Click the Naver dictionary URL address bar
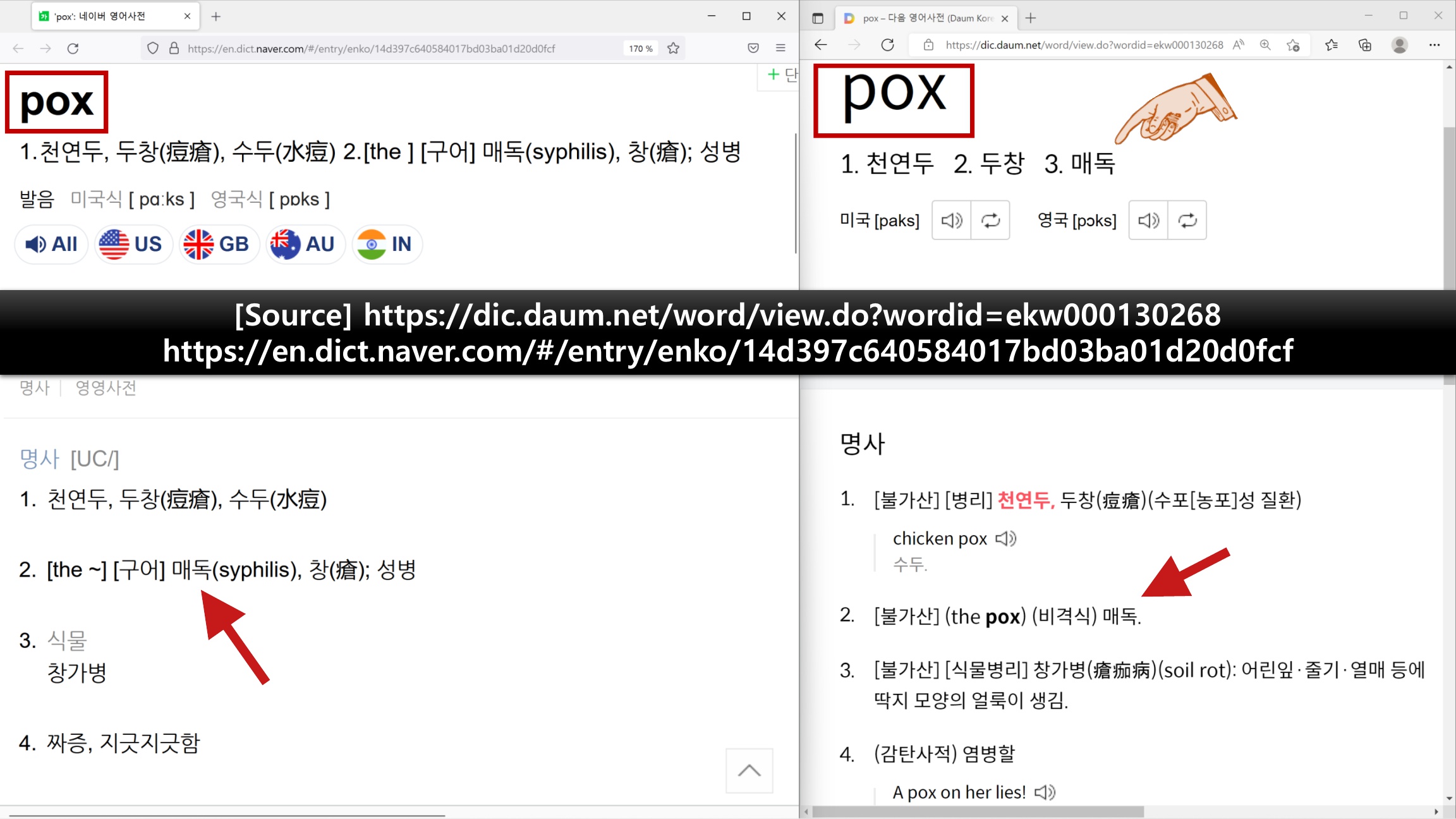The height and width of the screenshot is (819, 1456). (372, 49)
